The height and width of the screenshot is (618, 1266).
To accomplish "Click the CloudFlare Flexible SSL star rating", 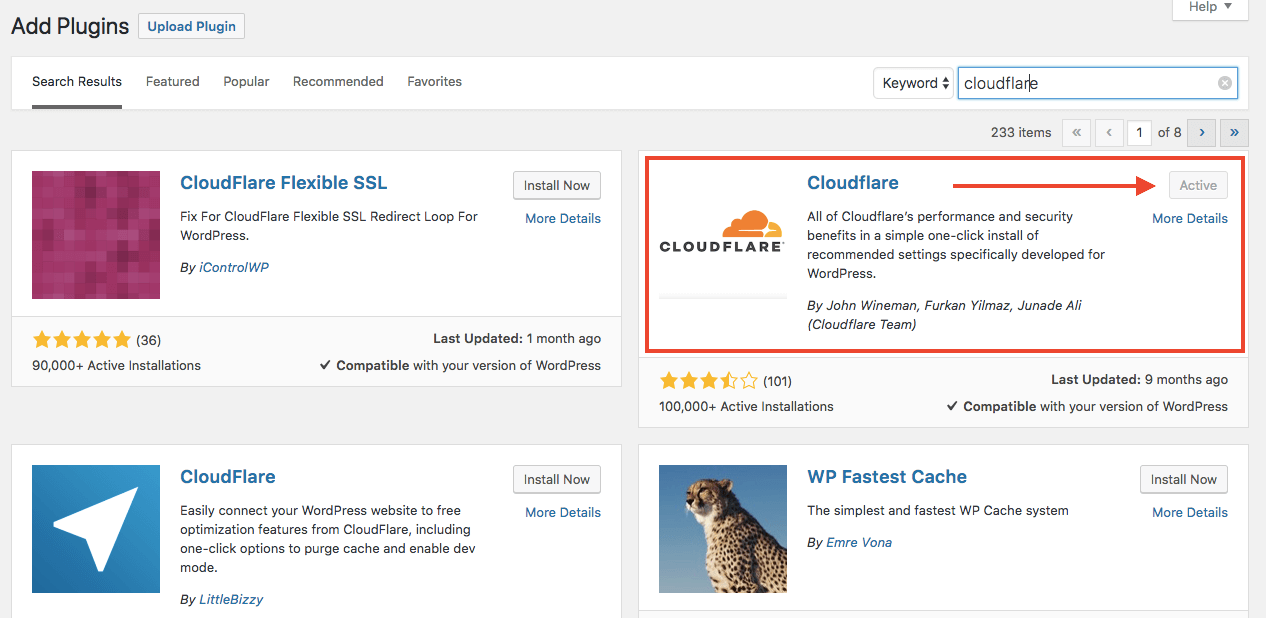I will pos(81,339).
